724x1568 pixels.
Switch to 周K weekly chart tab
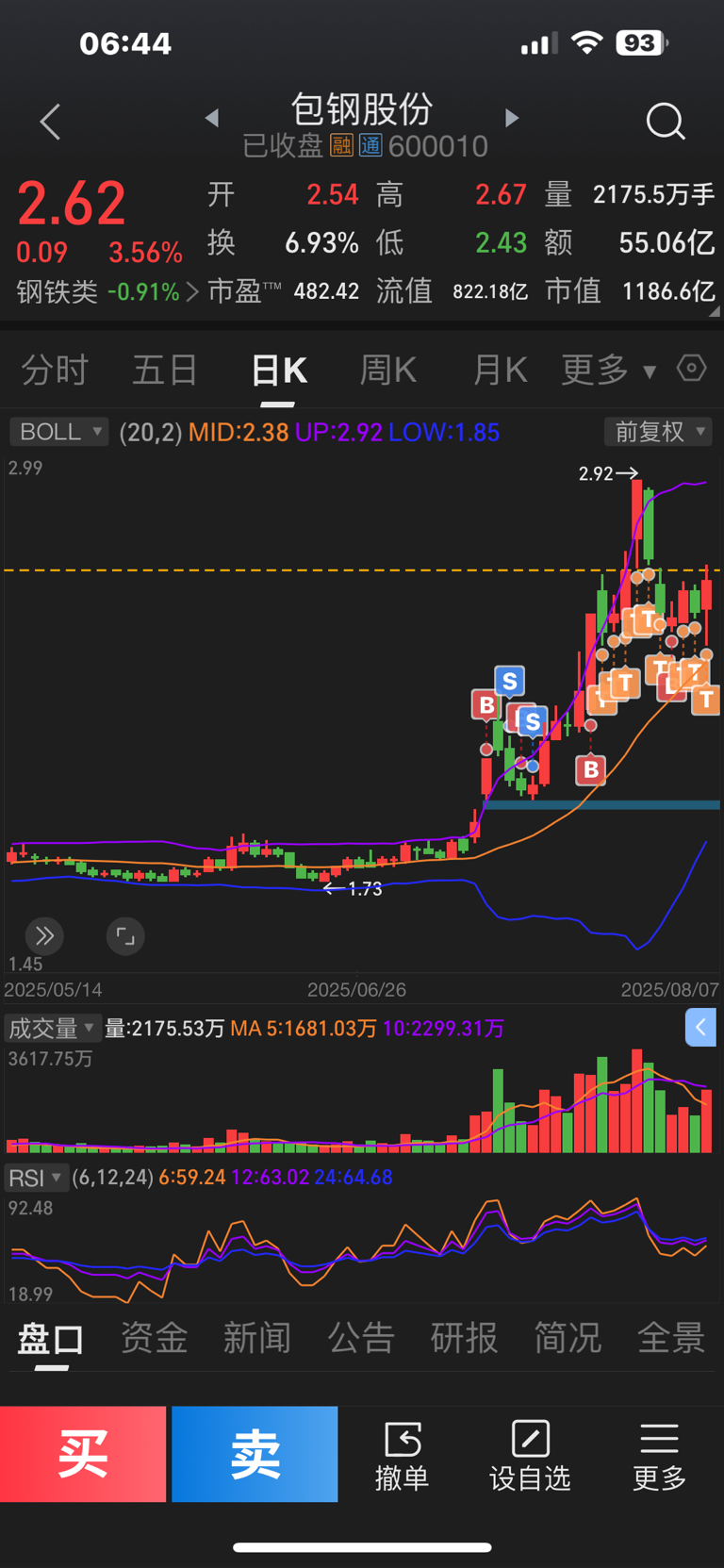click(388, 370)
